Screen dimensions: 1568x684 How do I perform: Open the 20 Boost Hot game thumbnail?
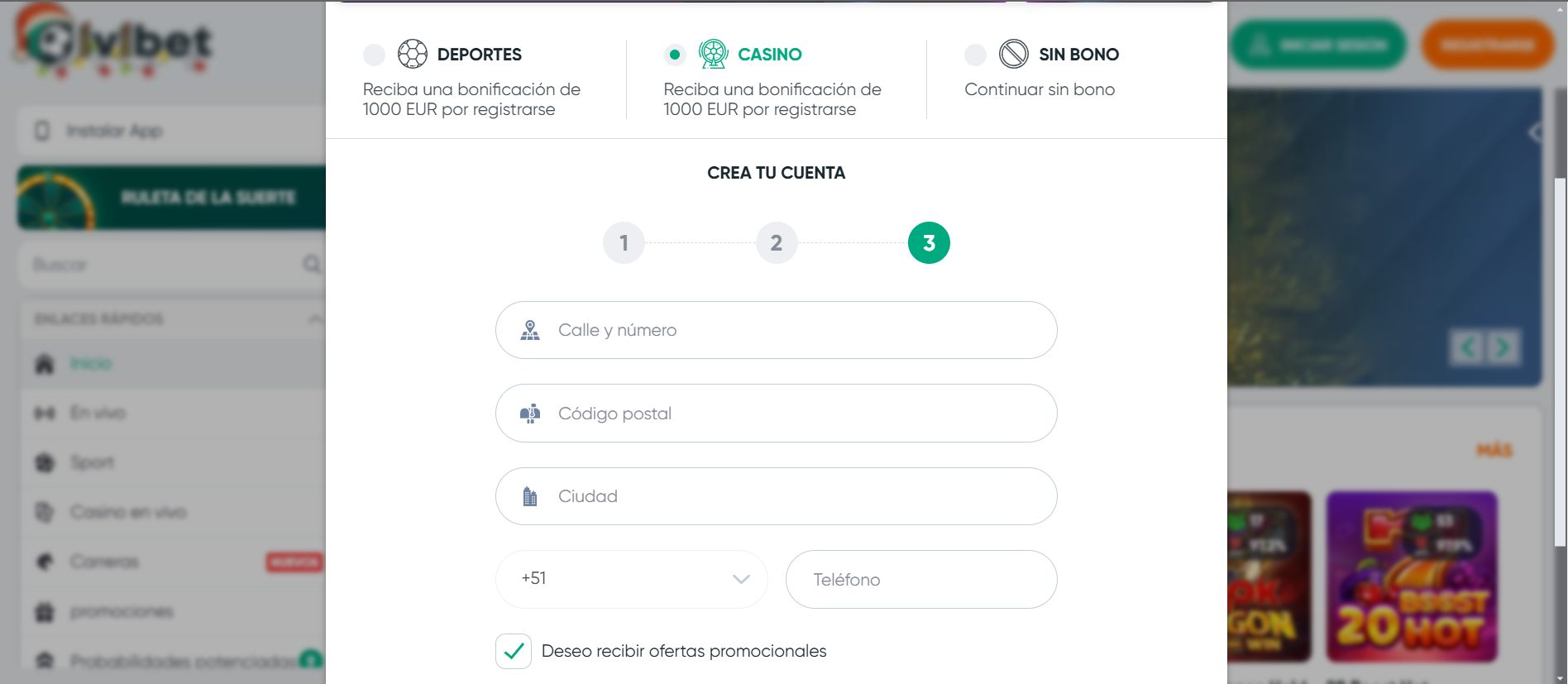(x=1411, y=576)
